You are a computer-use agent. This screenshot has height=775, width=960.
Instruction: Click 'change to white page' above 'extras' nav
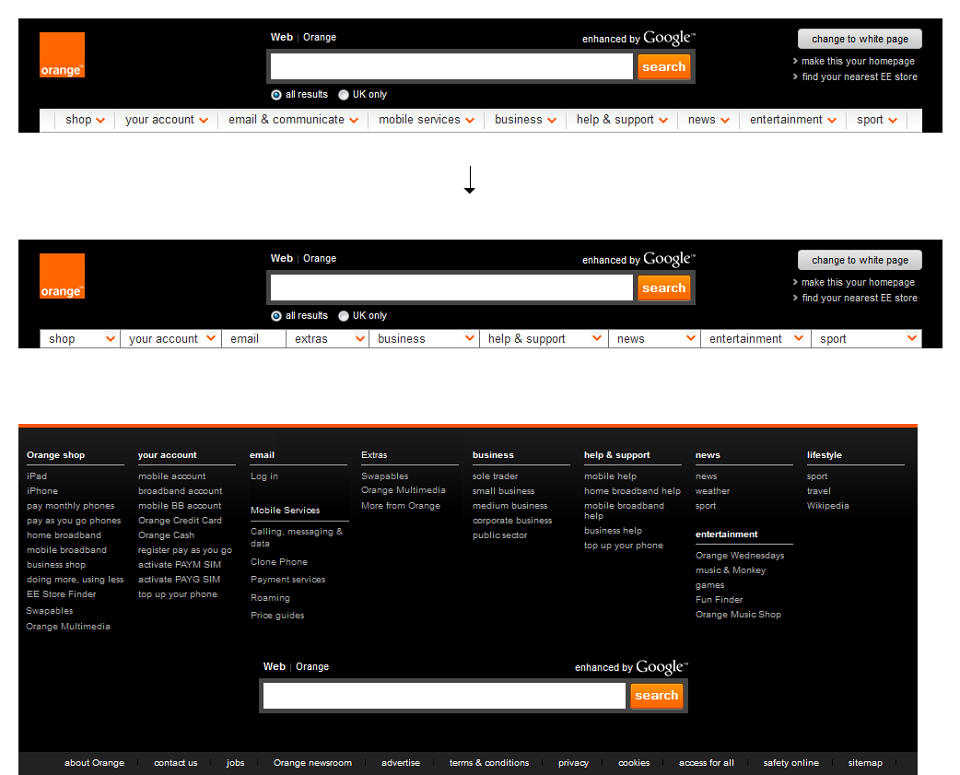point(860,260)
